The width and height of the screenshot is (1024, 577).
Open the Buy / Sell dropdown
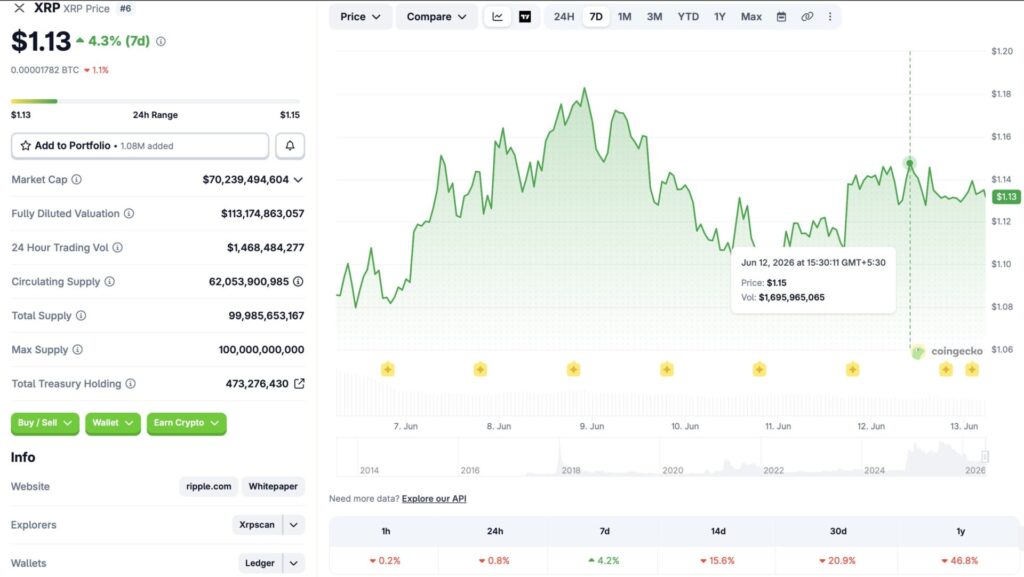pos(45,423)
